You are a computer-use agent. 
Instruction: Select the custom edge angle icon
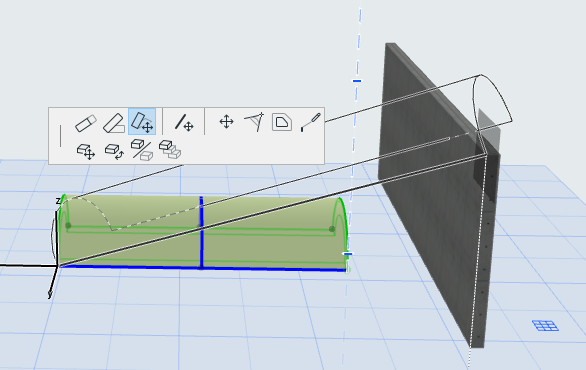point(254,121)
